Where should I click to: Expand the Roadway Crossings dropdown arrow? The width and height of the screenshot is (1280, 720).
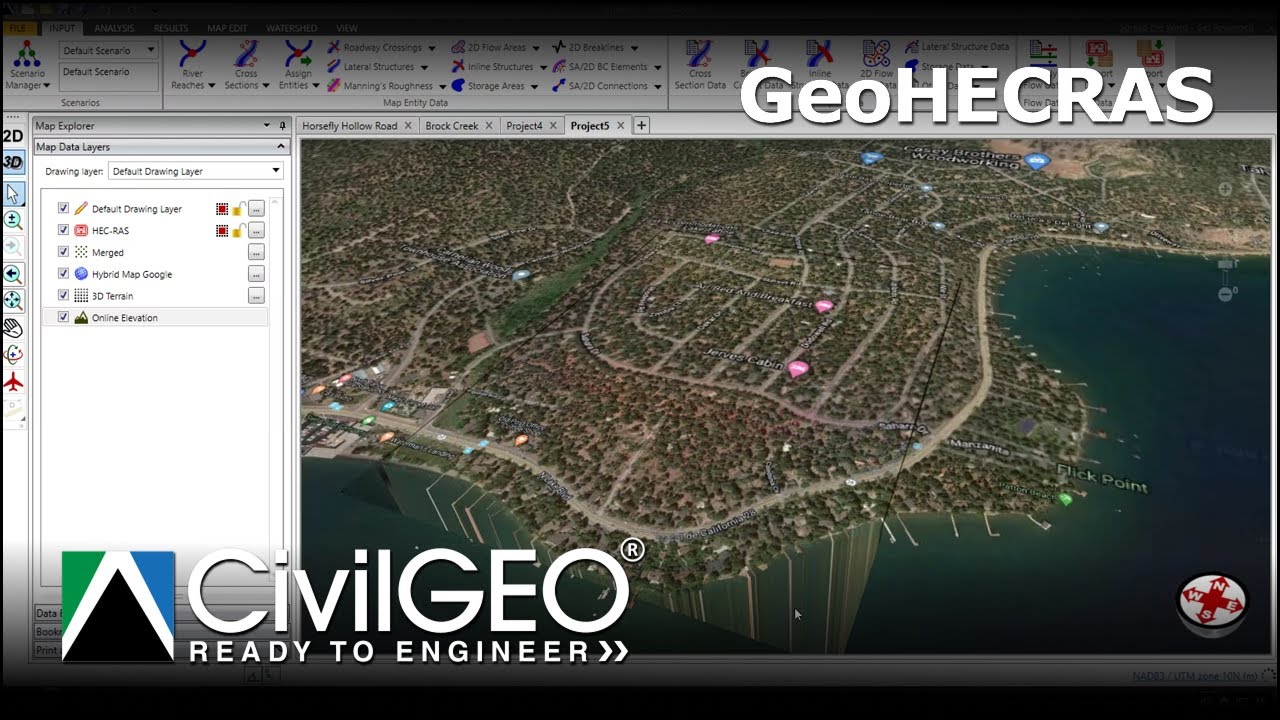(431, 48)
